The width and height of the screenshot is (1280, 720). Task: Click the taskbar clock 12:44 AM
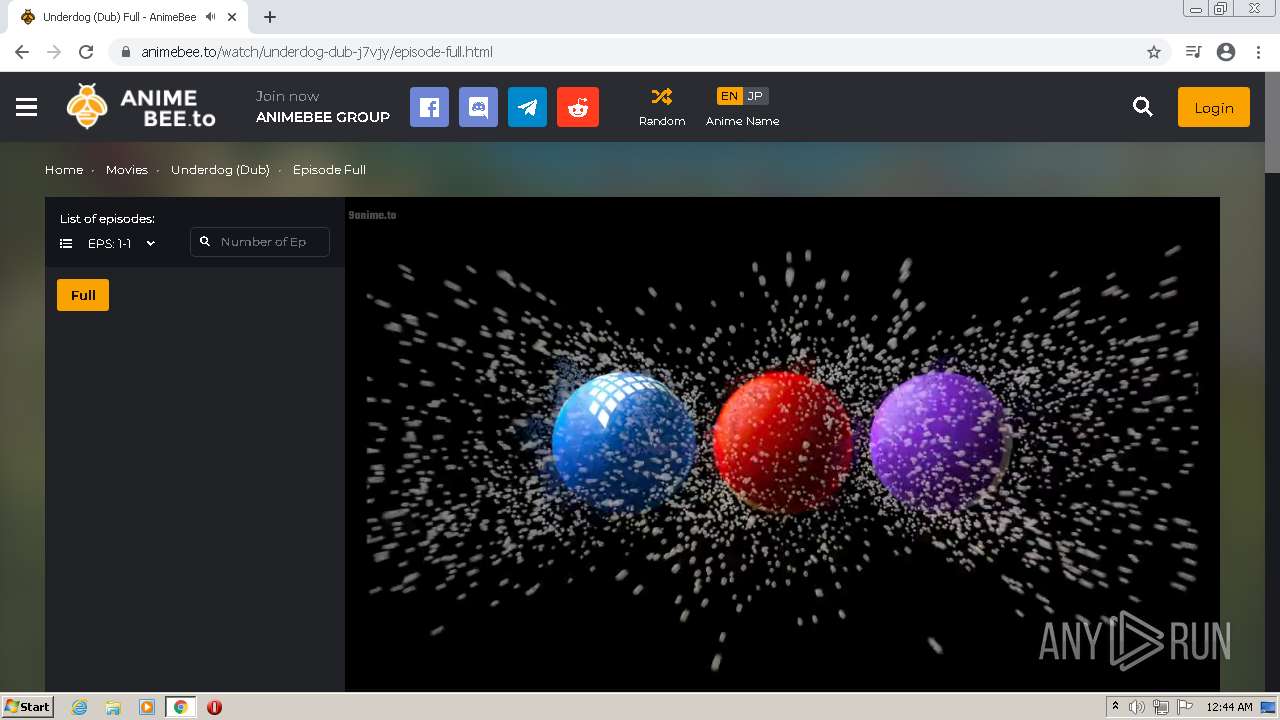[x=1229, y=707]
